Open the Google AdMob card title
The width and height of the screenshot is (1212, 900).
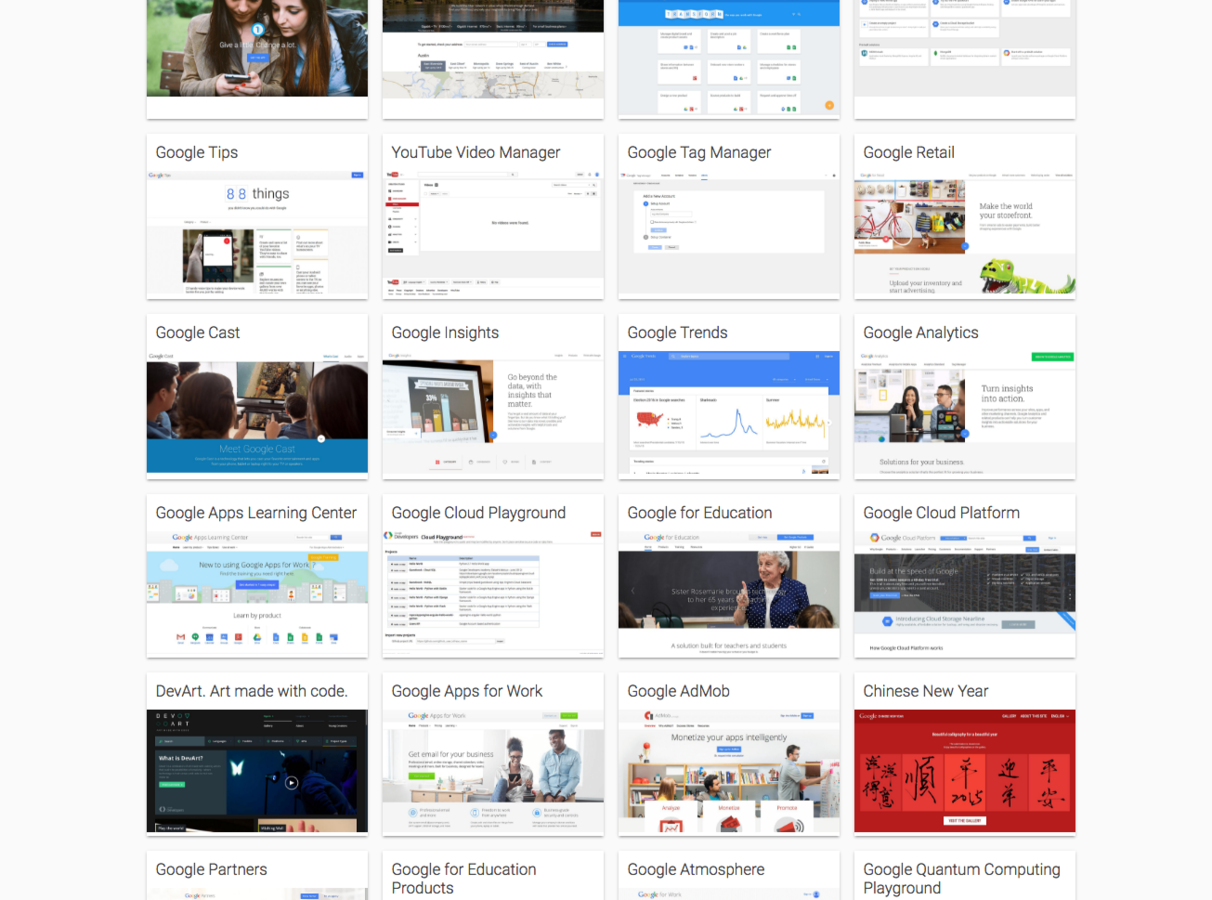coord(679,691)
